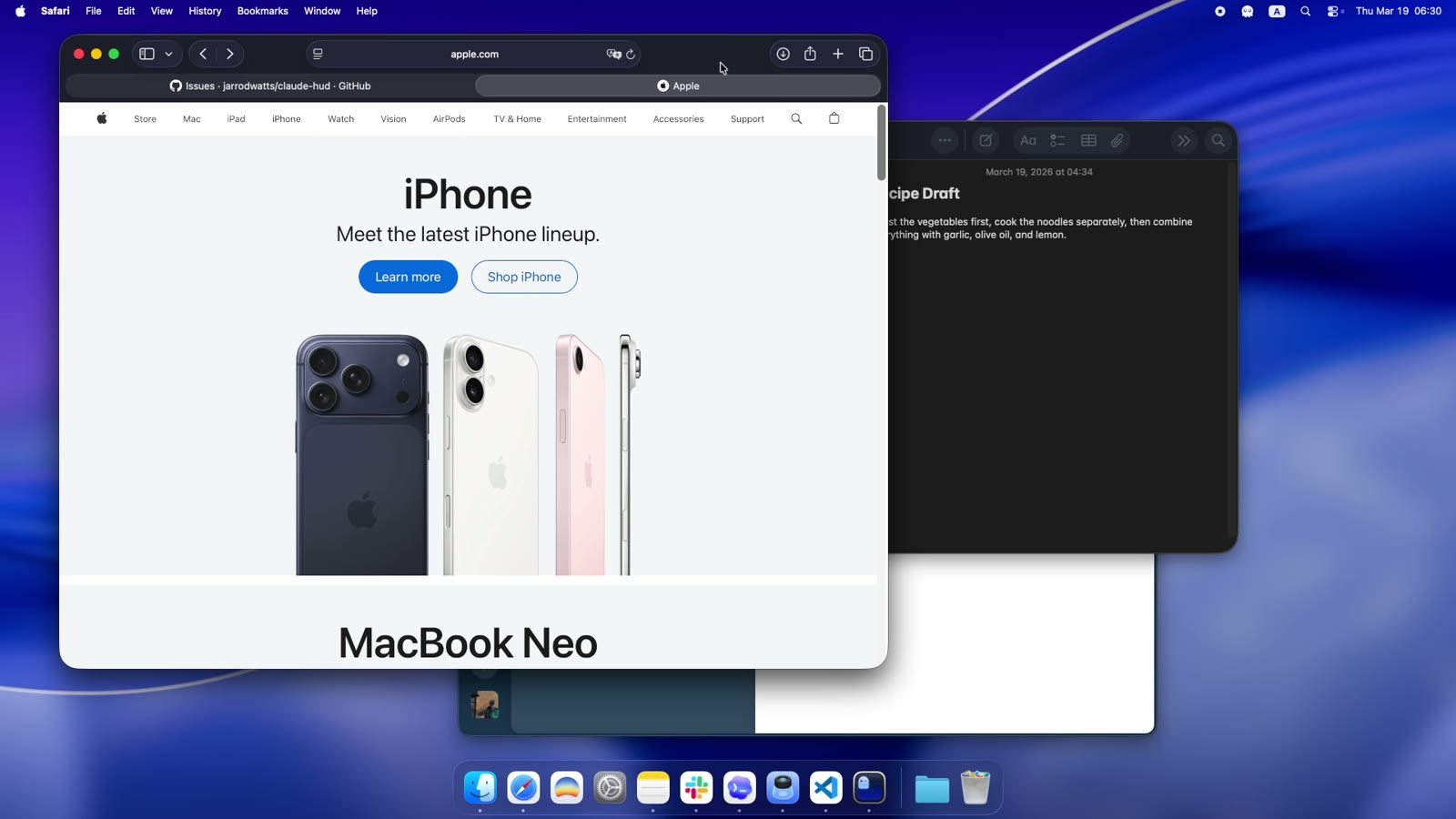Screen dimensions: 1456x819
Task: Open the Aa text format menu in Notes
Action: 1028,140
